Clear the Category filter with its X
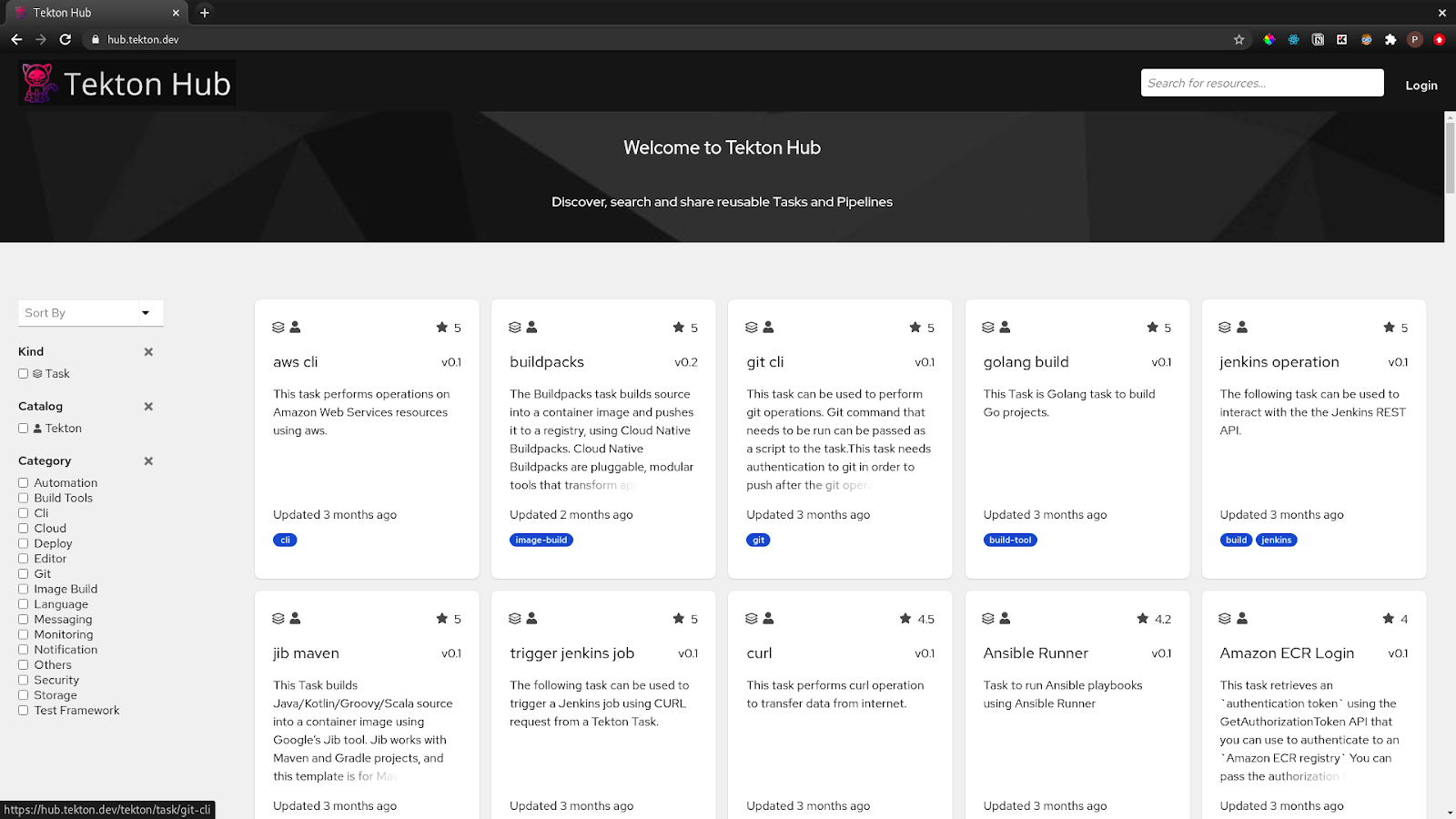This screenshot has height=819, width=1456. point(148,460)
